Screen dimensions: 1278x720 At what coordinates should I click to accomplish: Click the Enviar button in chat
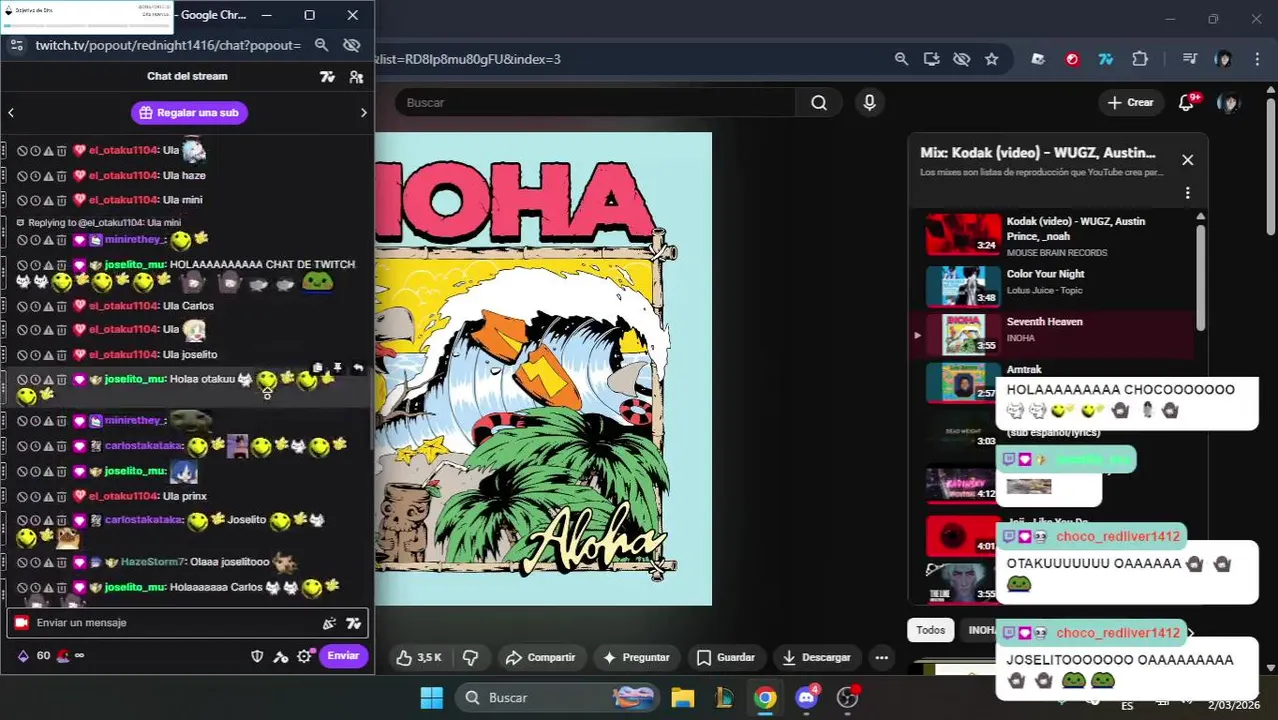(343, 656)
